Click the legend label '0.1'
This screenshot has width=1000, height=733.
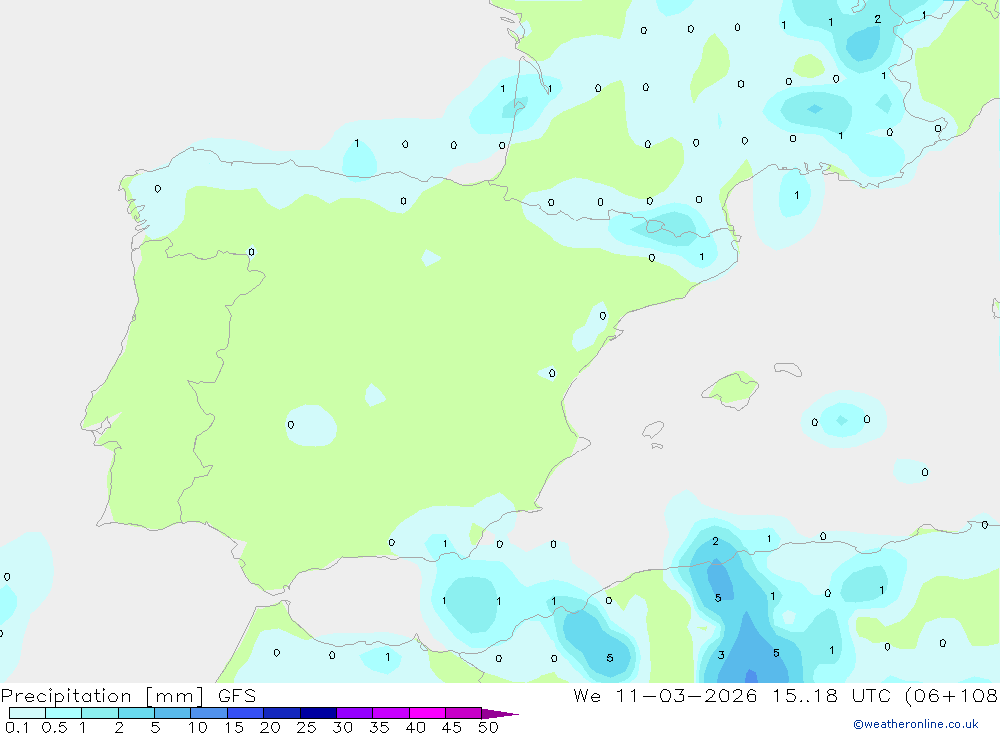coord(16,727)
